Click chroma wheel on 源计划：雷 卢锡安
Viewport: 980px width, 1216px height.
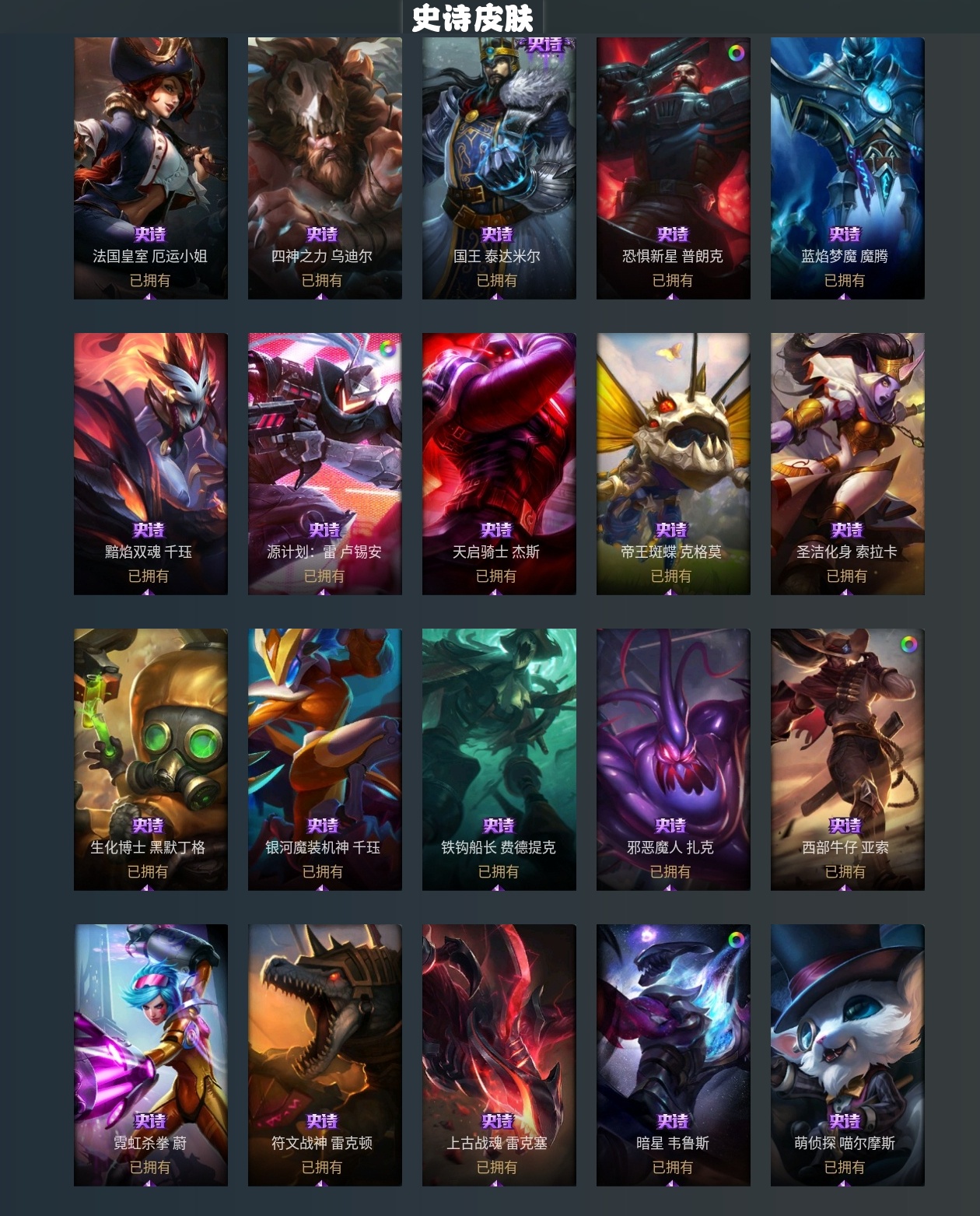387,349
